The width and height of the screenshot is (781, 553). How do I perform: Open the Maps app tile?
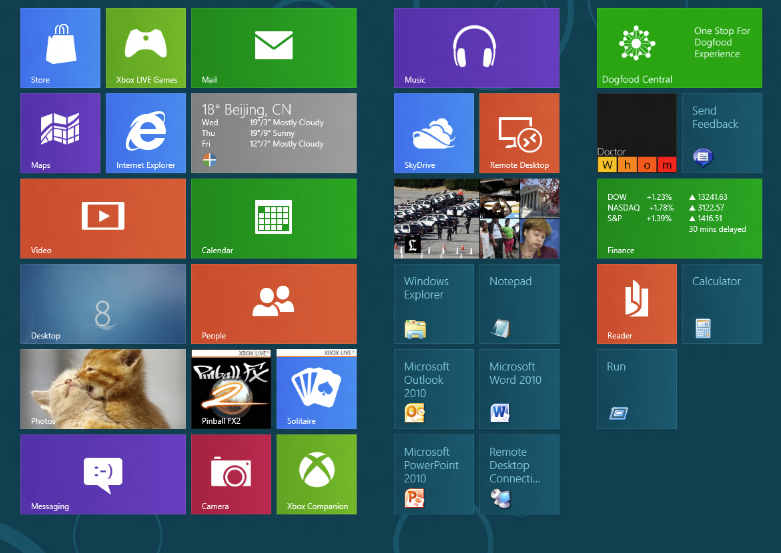tap(60, 133)
